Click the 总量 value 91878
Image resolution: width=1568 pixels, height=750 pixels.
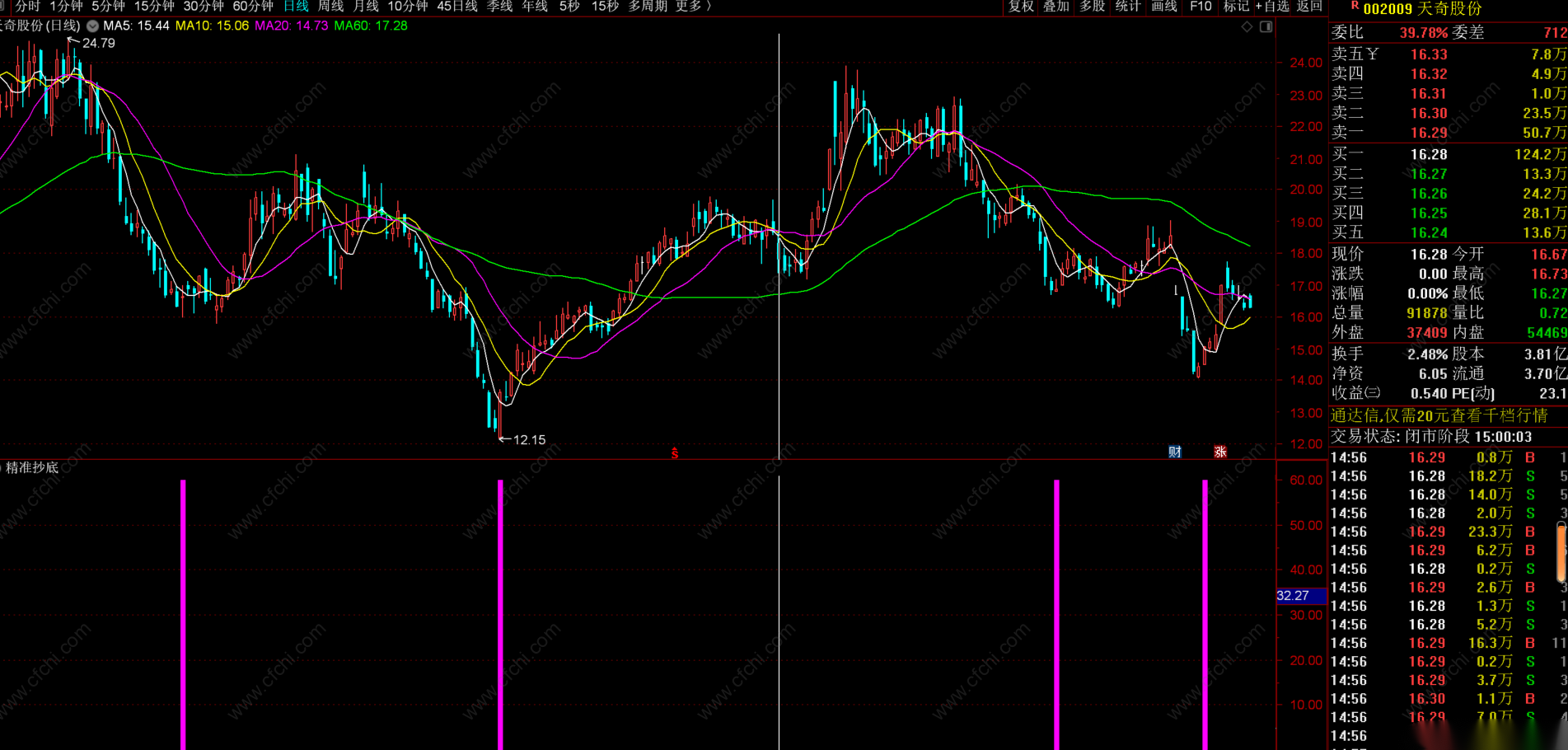click(x=1426, y=313)
